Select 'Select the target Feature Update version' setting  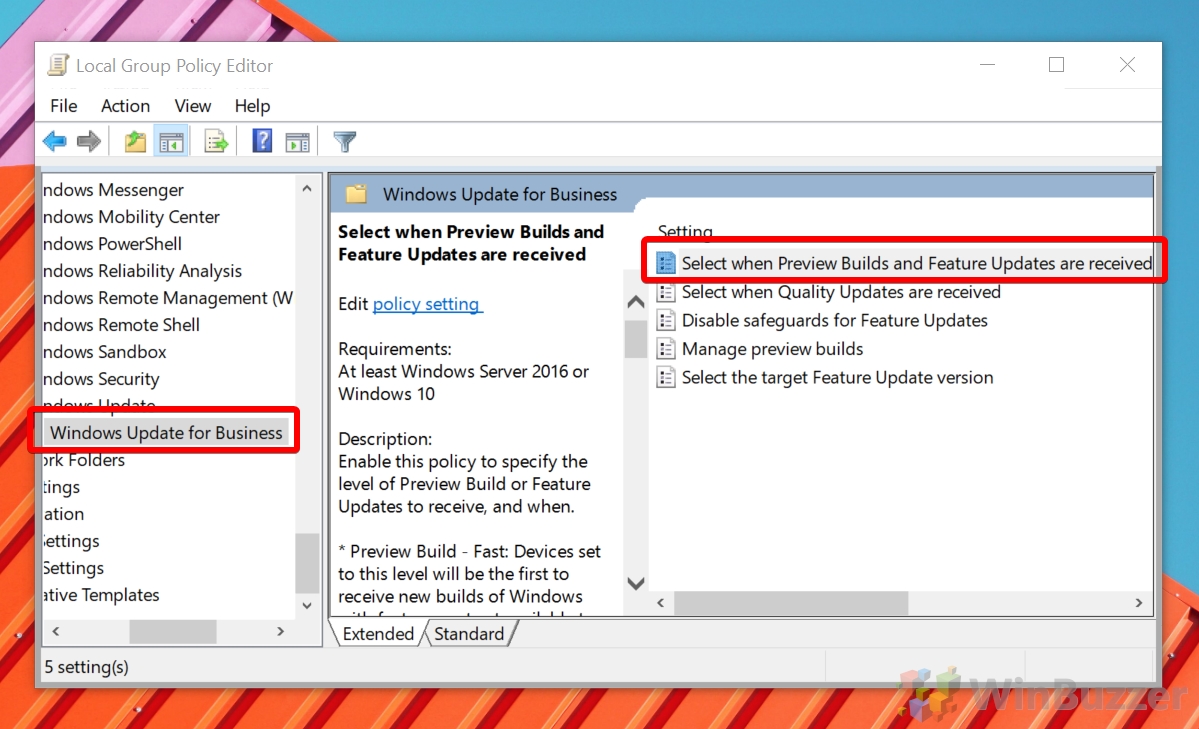point(837,377)
